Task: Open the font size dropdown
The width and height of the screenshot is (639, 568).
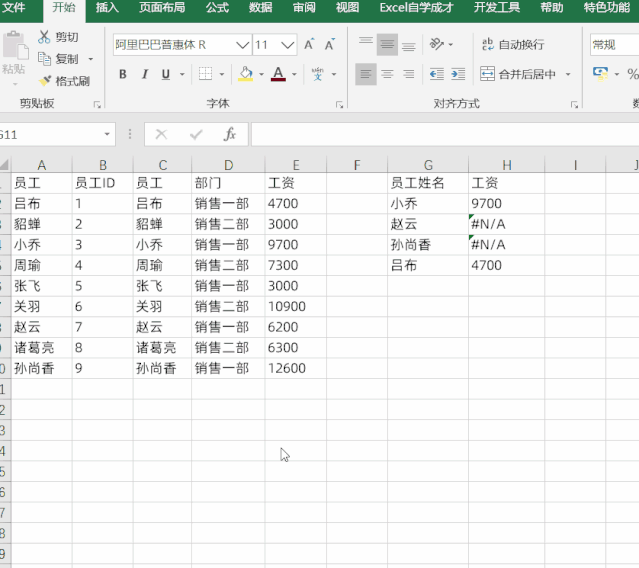Action: coord(288,45)
